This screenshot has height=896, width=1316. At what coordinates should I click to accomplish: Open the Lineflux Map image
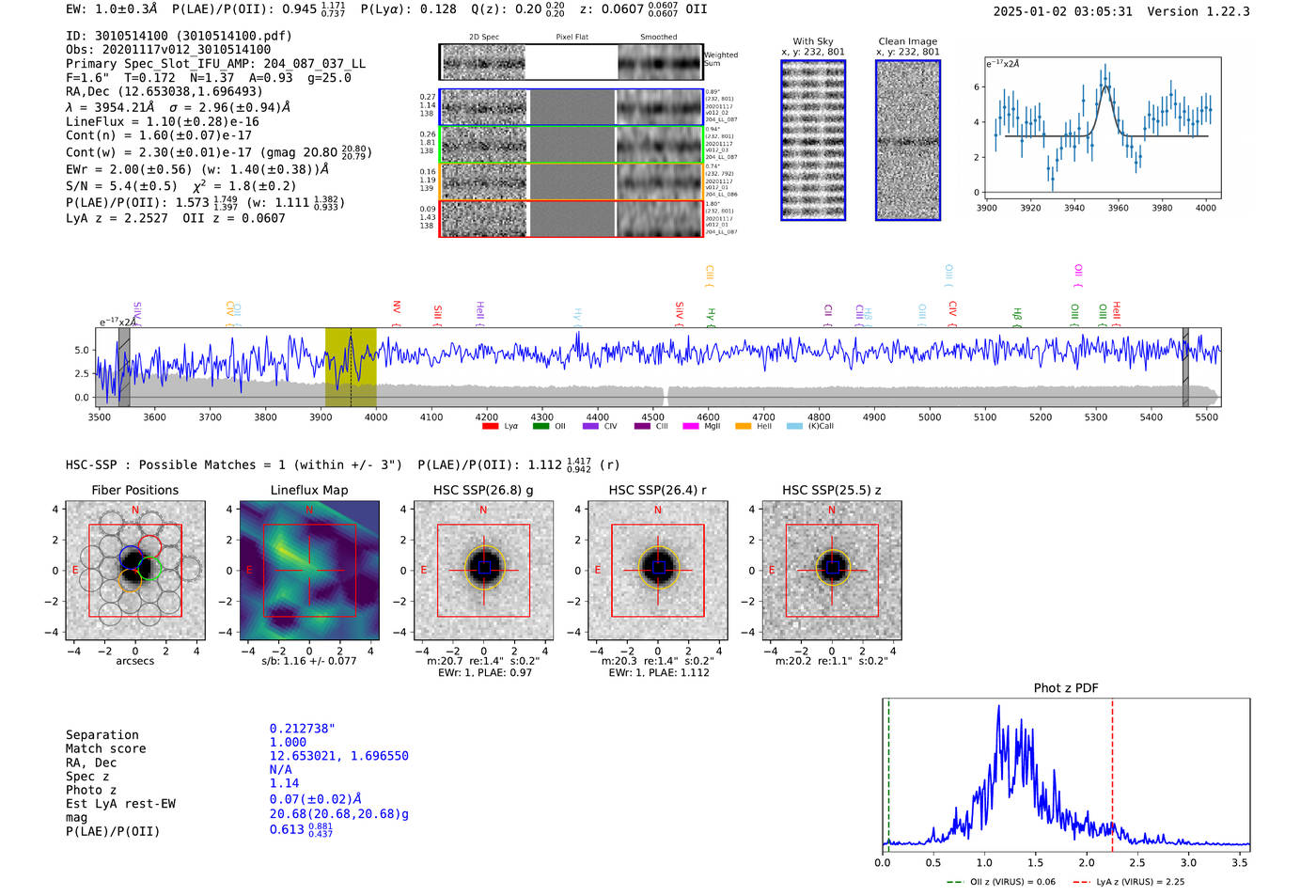pos(309,571)
